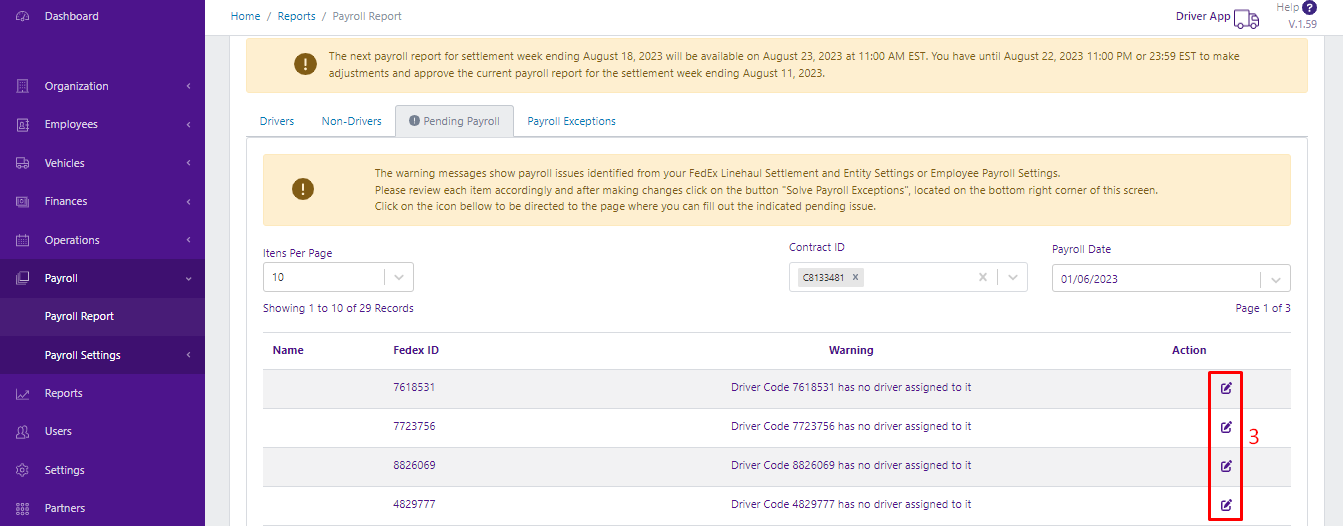Click warning icon in top payroll notice

(305, 64)
